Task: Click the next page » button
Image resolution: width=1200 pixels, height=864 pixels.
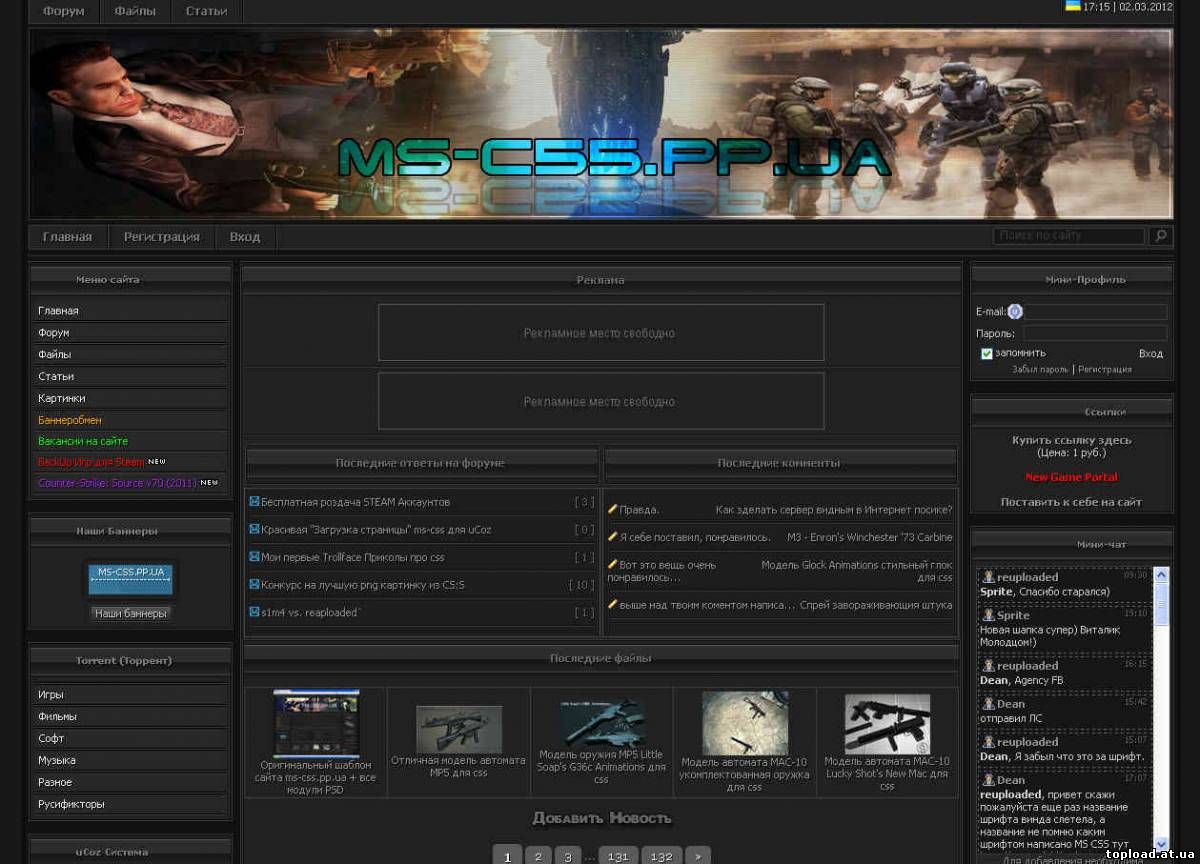Action: 698,857
